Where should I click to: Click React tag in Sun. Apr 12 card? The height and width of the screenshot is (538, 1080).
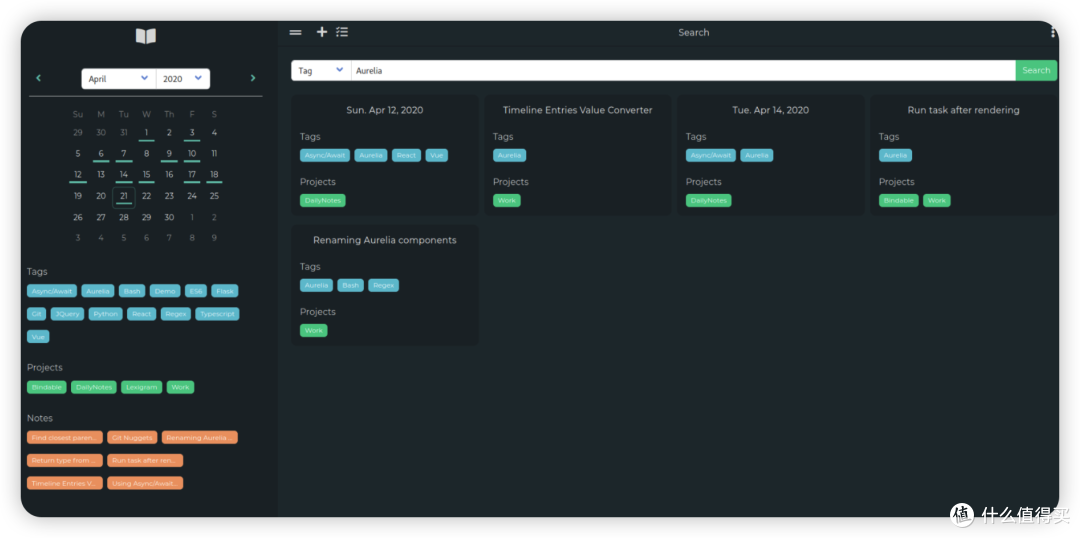coord(406,155)
